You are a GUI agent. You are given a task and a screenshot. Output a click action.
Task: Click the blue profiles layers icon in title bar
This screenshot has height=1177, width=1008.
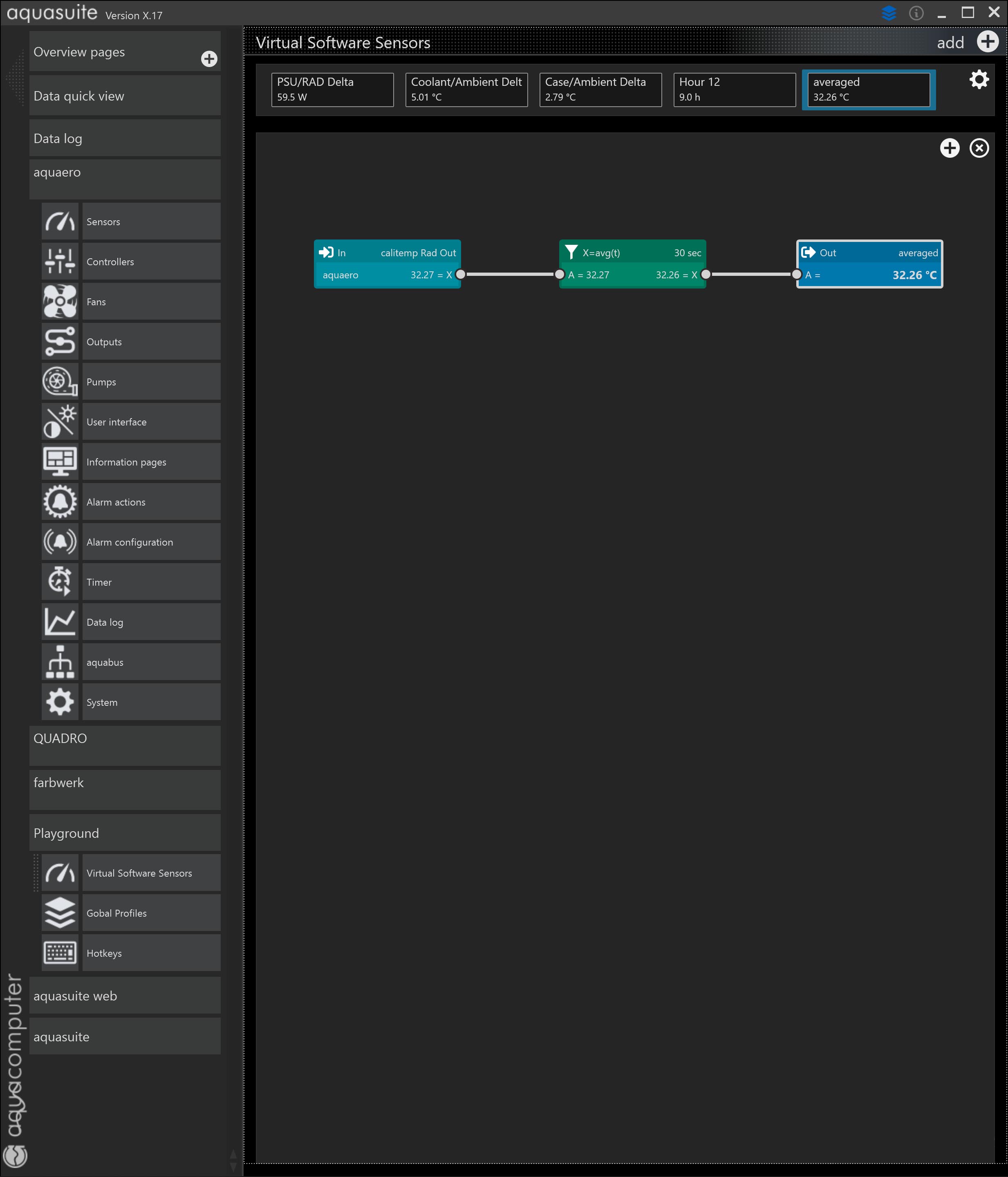click(889, 13)
